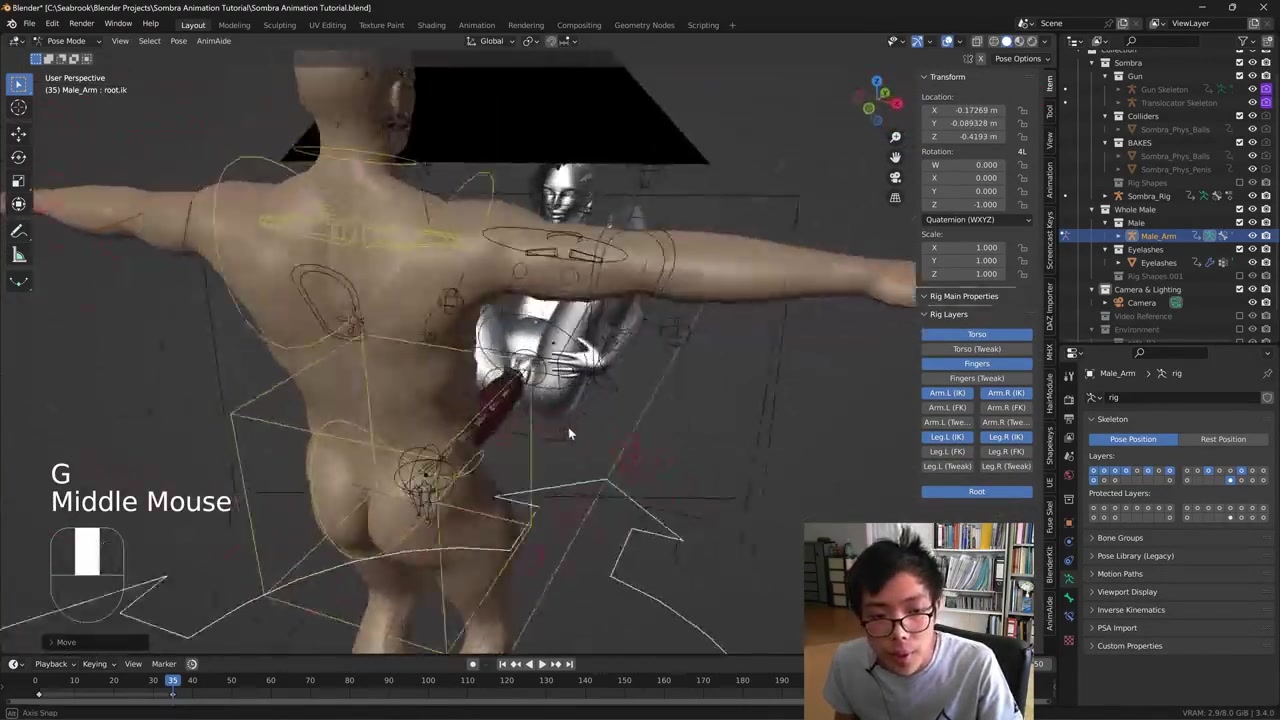Select the Cursor tool in the toolbar
The image size is (1280, 720).
[x=18, y=108]
